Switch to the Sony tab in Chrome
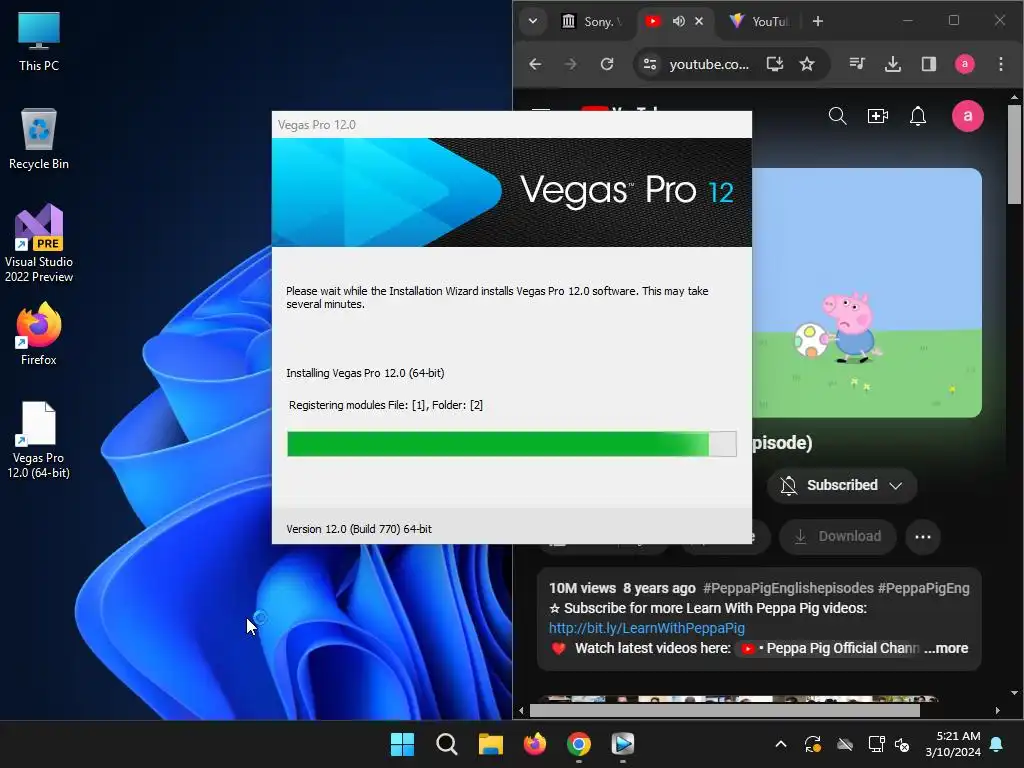 [593, 21]
